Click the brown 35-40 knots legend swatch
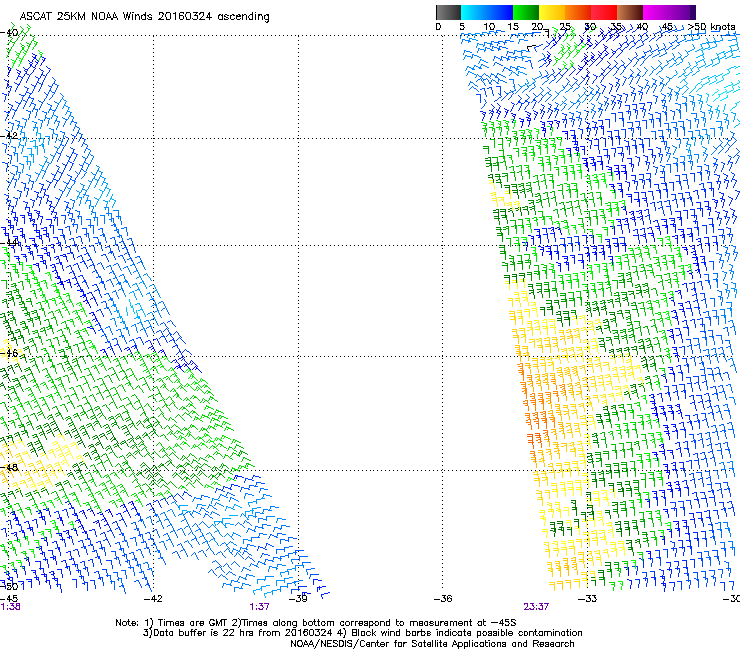The height and width of the screenshot is (650, 740). click(630, 12)
